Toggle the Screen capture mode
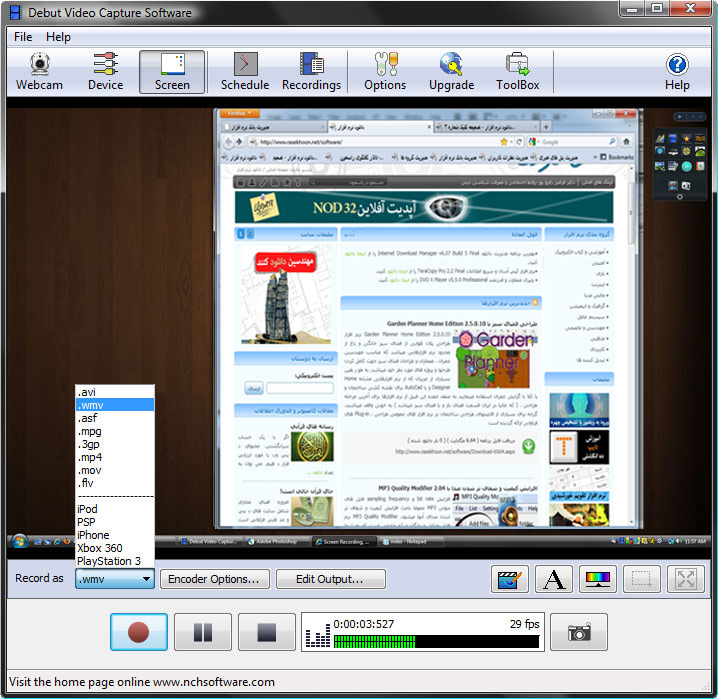The image size is (718, 699). pyautogui.click(x=172, y=72)
